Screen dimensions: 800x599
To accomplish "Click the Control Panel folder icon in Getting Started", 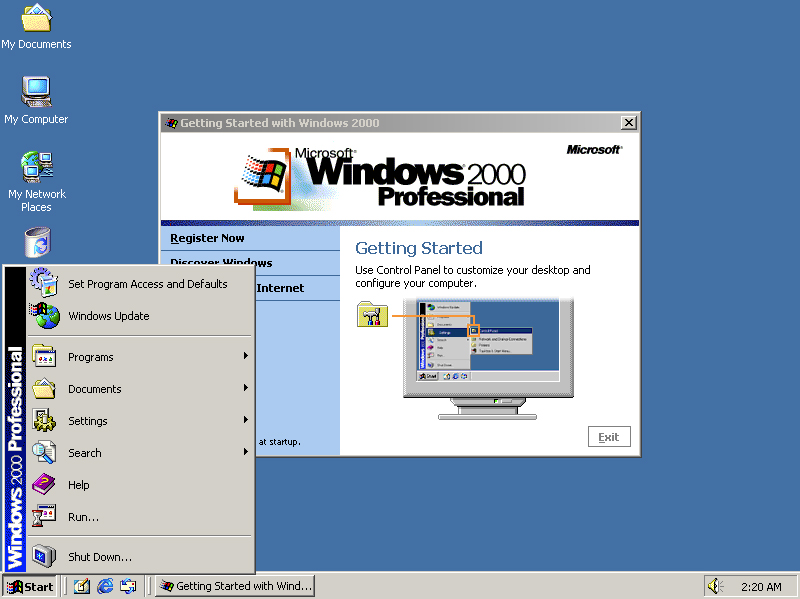I will [372, 314].
